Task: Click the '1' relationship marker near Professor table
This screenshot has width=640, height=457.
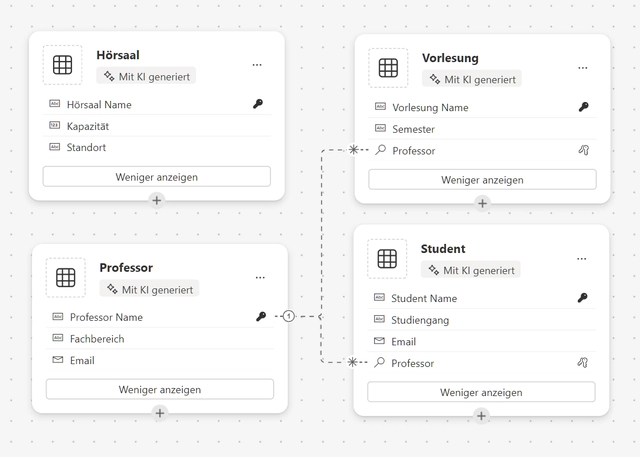Action: pos(289,316)
